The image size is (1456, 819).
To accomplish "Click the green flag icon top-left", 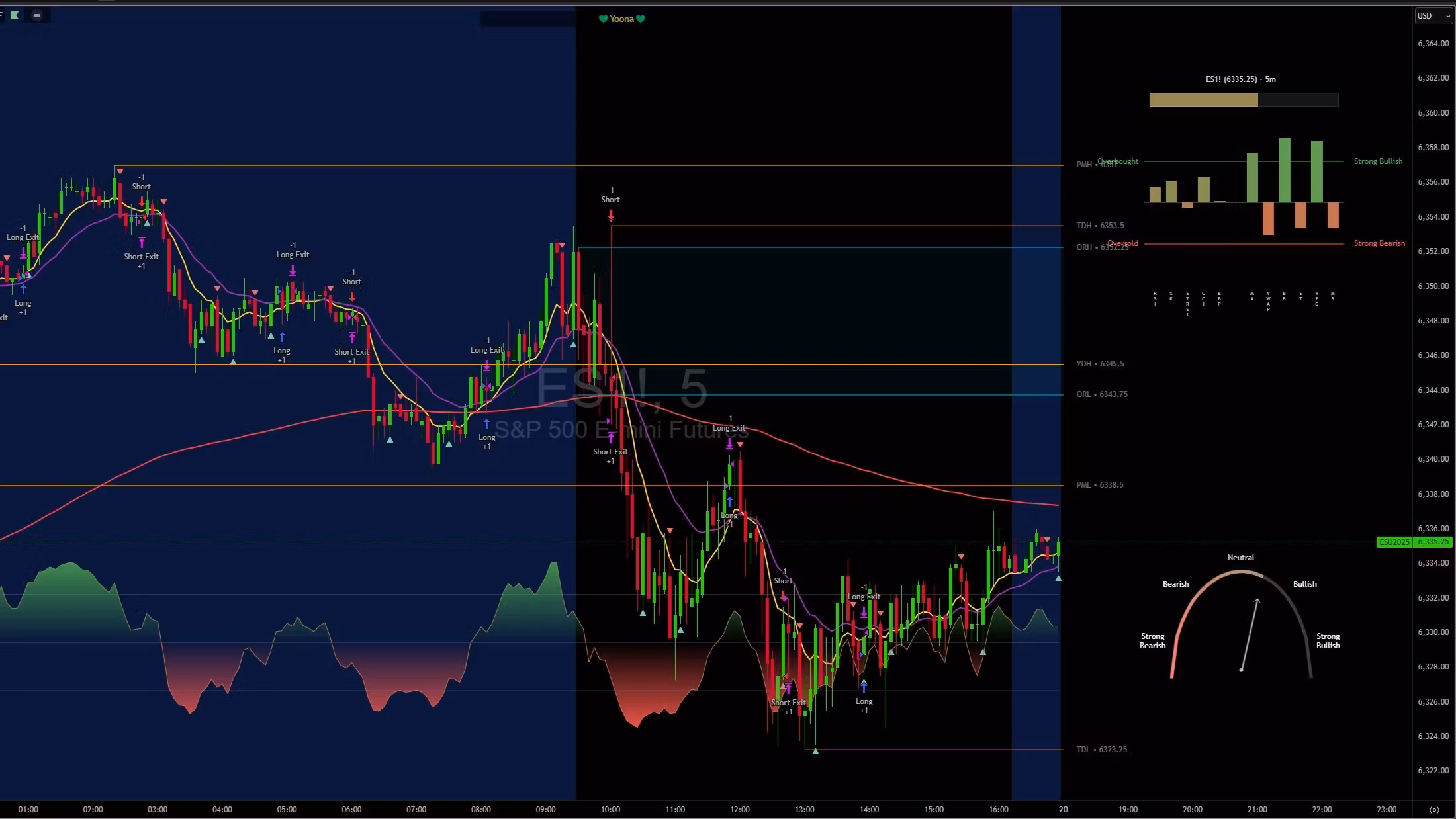I will coord(15,15).
